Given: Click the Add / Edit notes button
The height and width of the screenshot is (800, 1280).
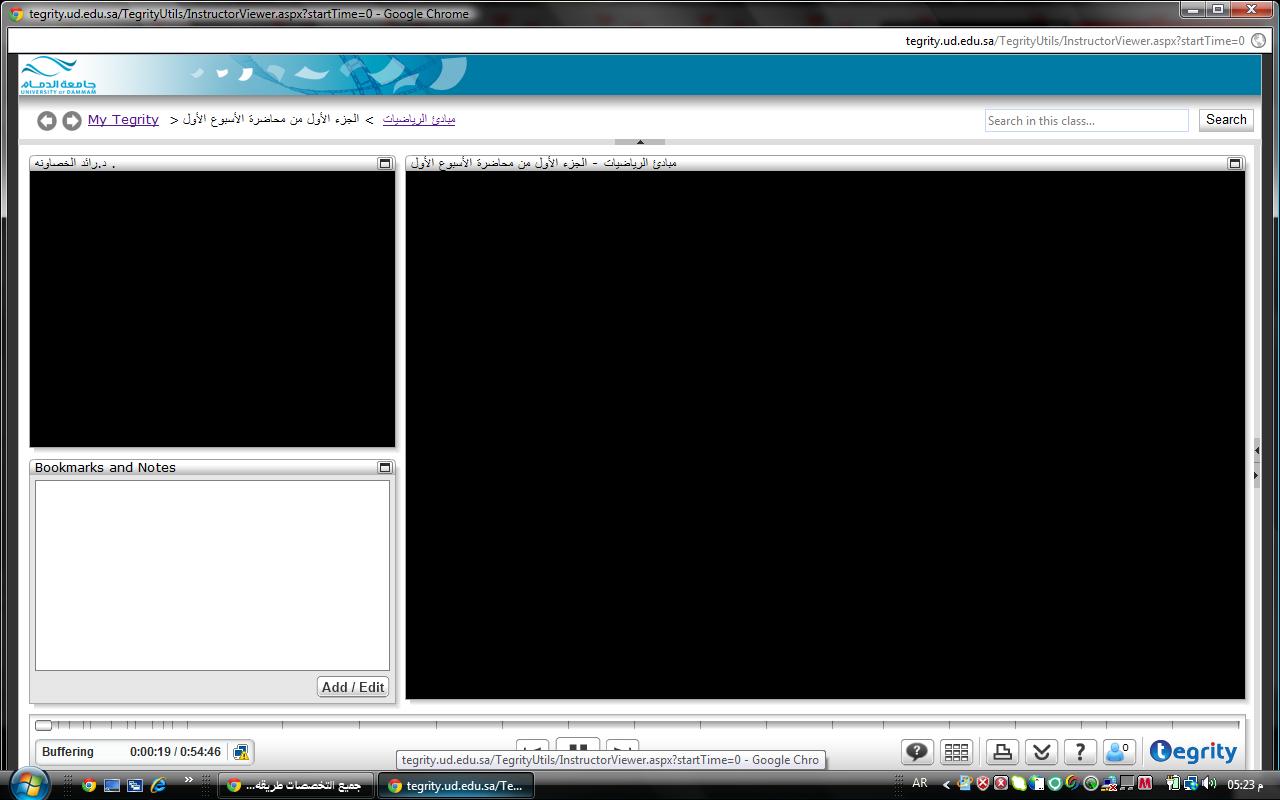Looking at the screenshot, I should [x=353, y=687].
